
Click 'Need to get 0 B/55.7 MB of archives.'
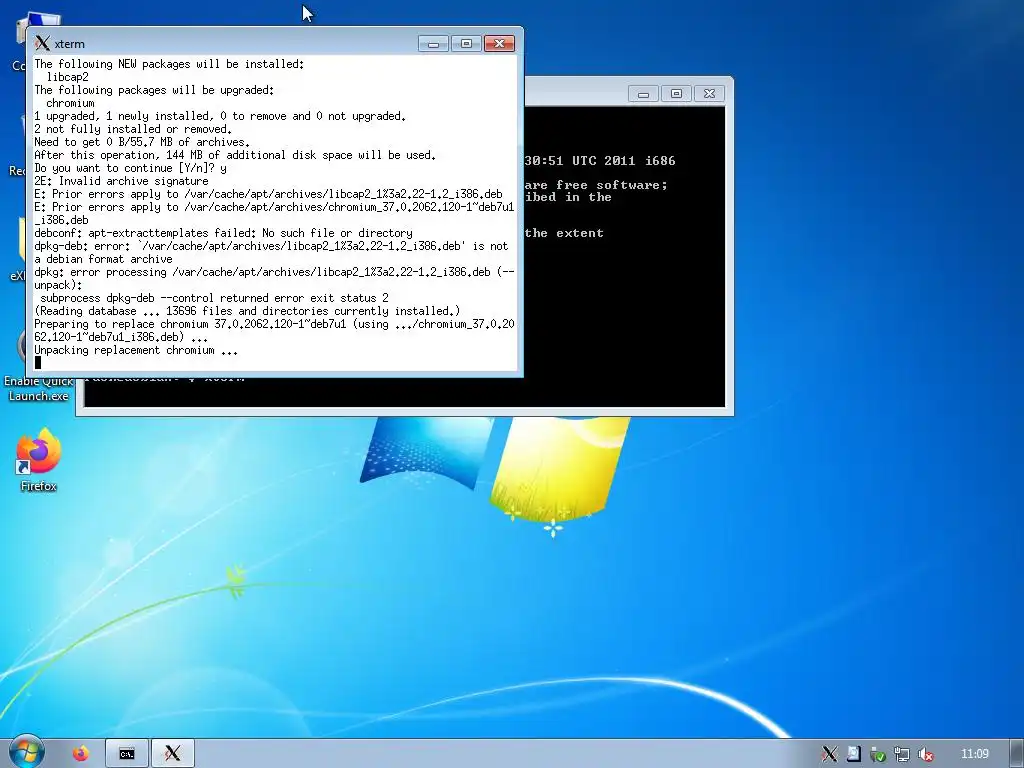(x=142, y=142)
